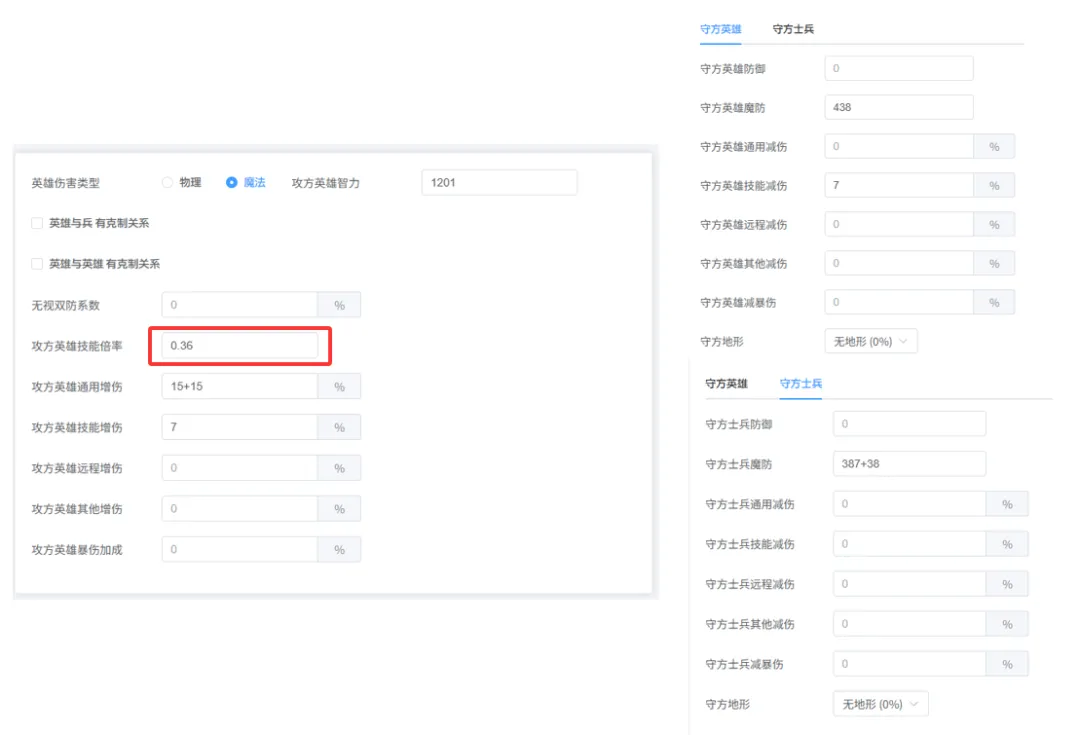This screenshot has width=1080, height=735.
Task: Select the 守方士兵远程减伤 input field
Action: [909, 583]
